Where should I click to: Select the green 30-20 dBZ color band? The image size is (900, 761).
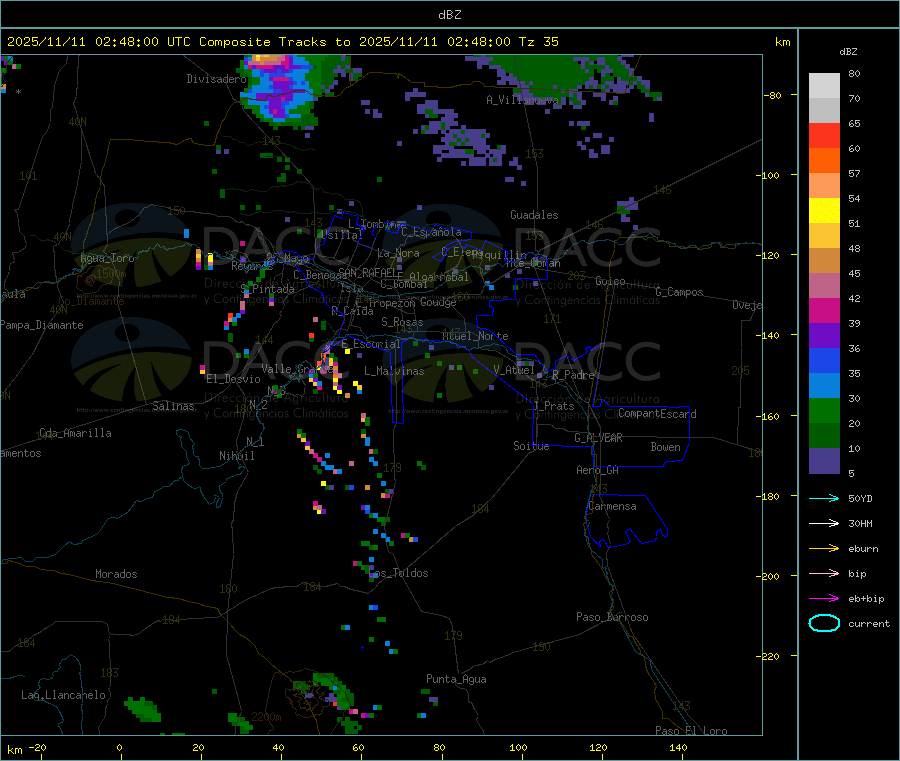[x=824, y=410]
